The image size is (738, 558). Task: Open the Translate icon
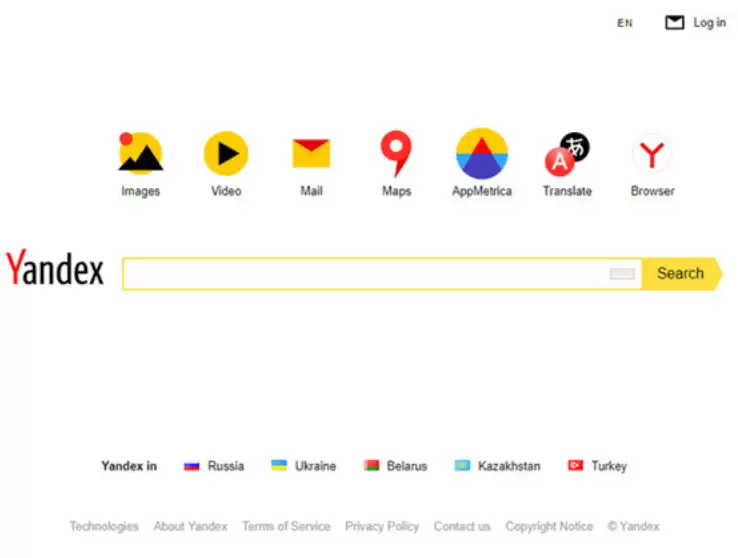(567, 154)
